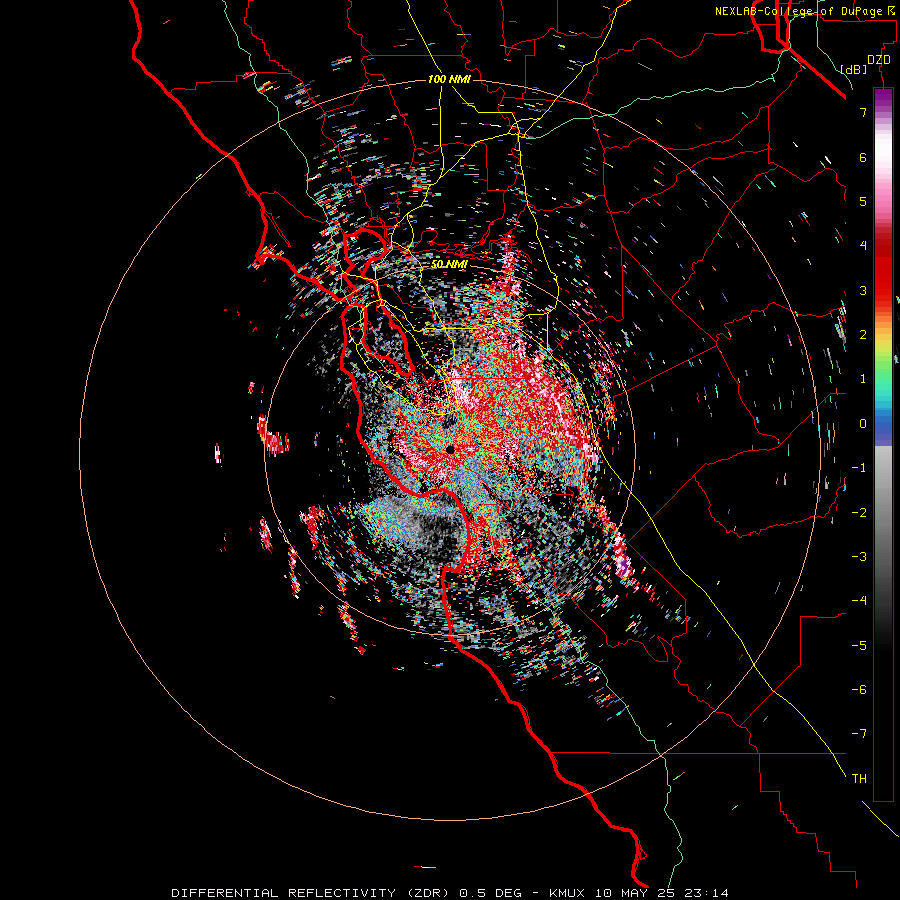Click the positive 3 value on the scale

pyautogui.click(x=863, y=290)
